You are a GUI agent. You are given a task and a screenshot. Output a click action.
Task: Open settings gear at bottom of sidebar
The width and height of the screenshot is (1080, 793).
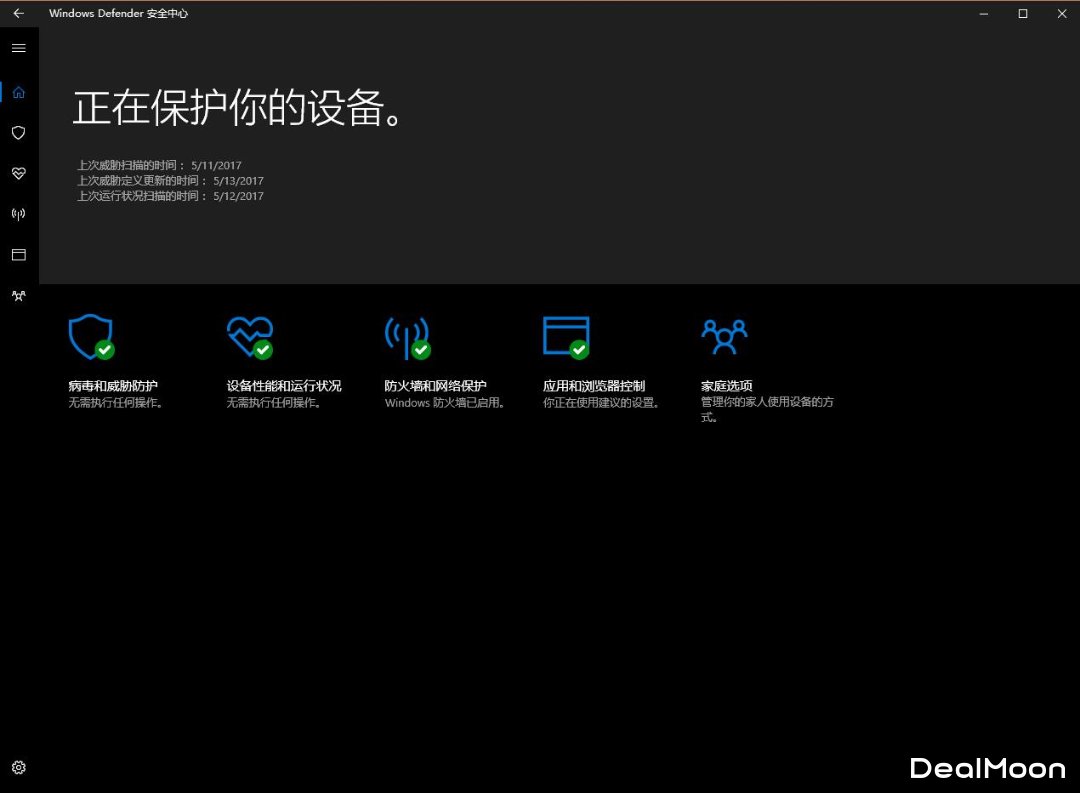[x=18, y=768]
